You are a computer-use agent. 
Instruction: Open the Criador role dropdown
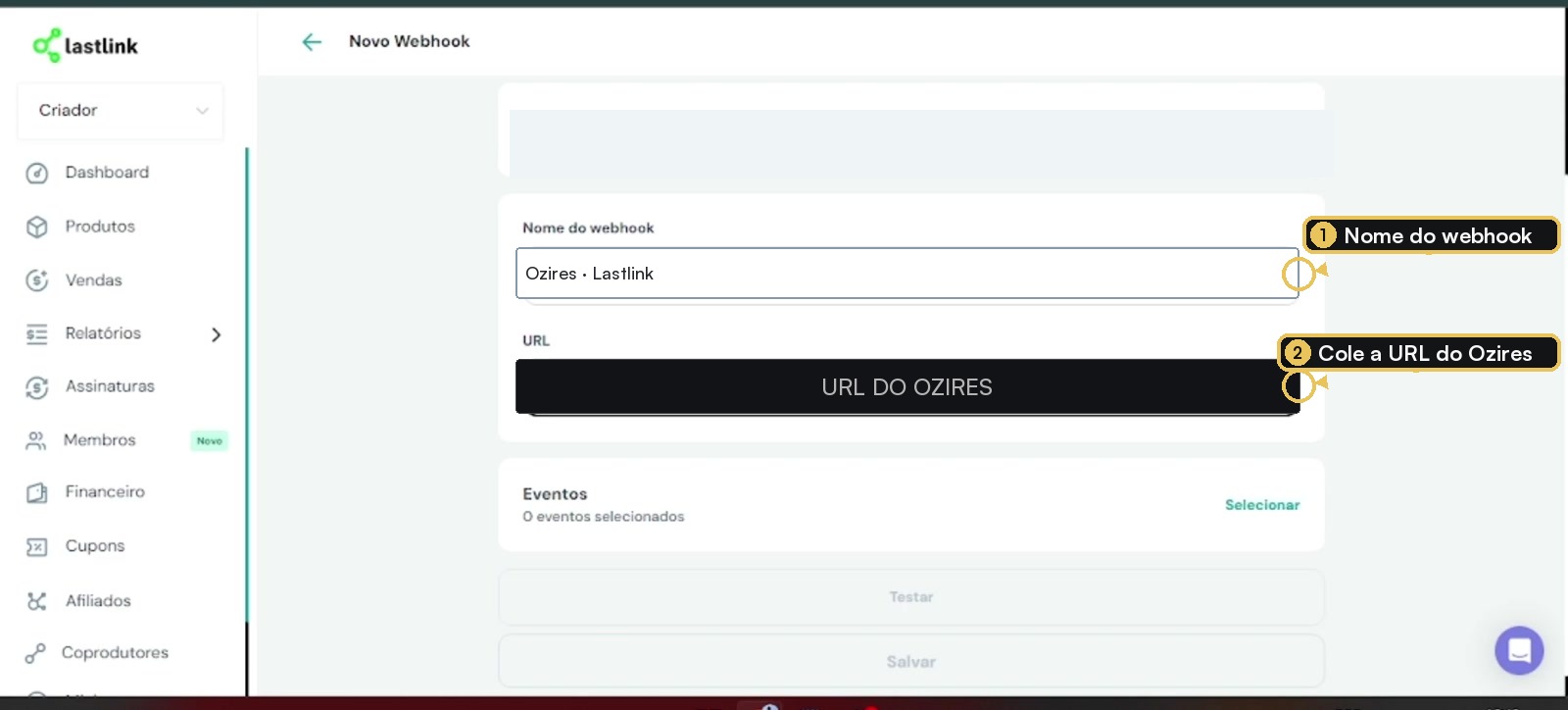coord(121,111)
